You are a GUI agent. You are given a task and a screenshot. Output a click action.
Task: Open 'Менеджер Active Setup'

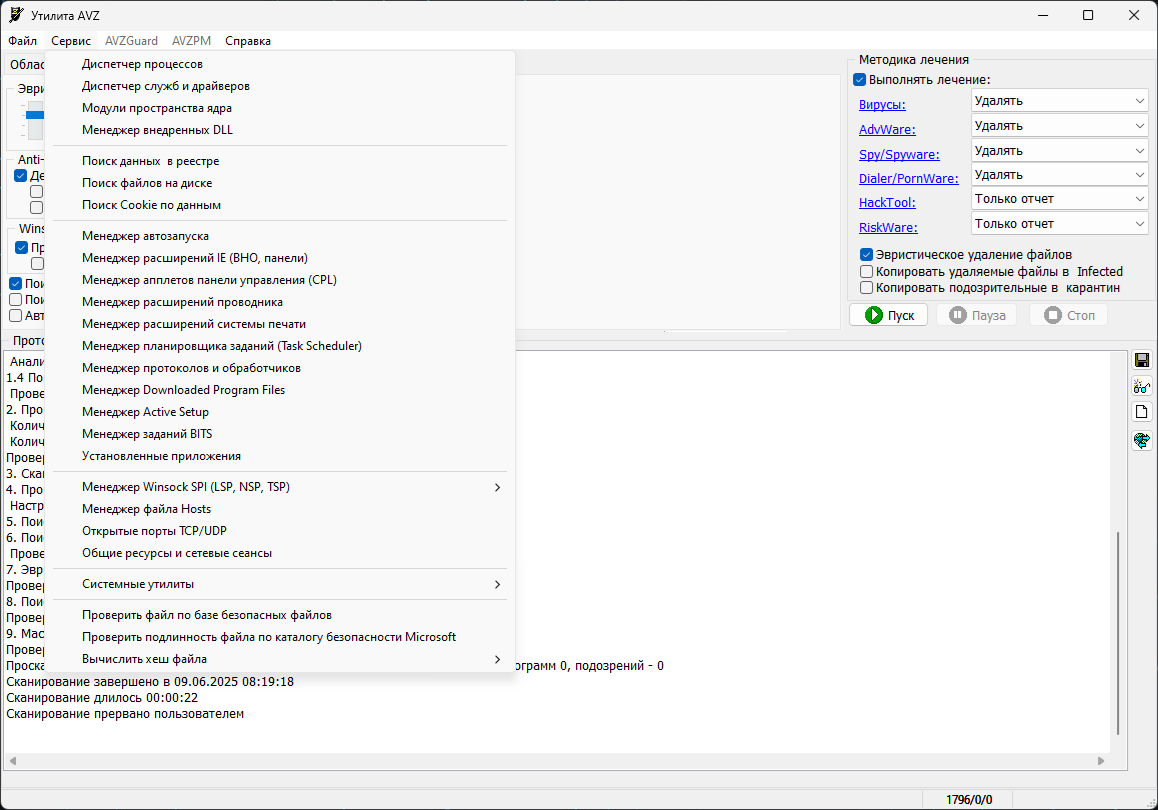tap(280, 413)
